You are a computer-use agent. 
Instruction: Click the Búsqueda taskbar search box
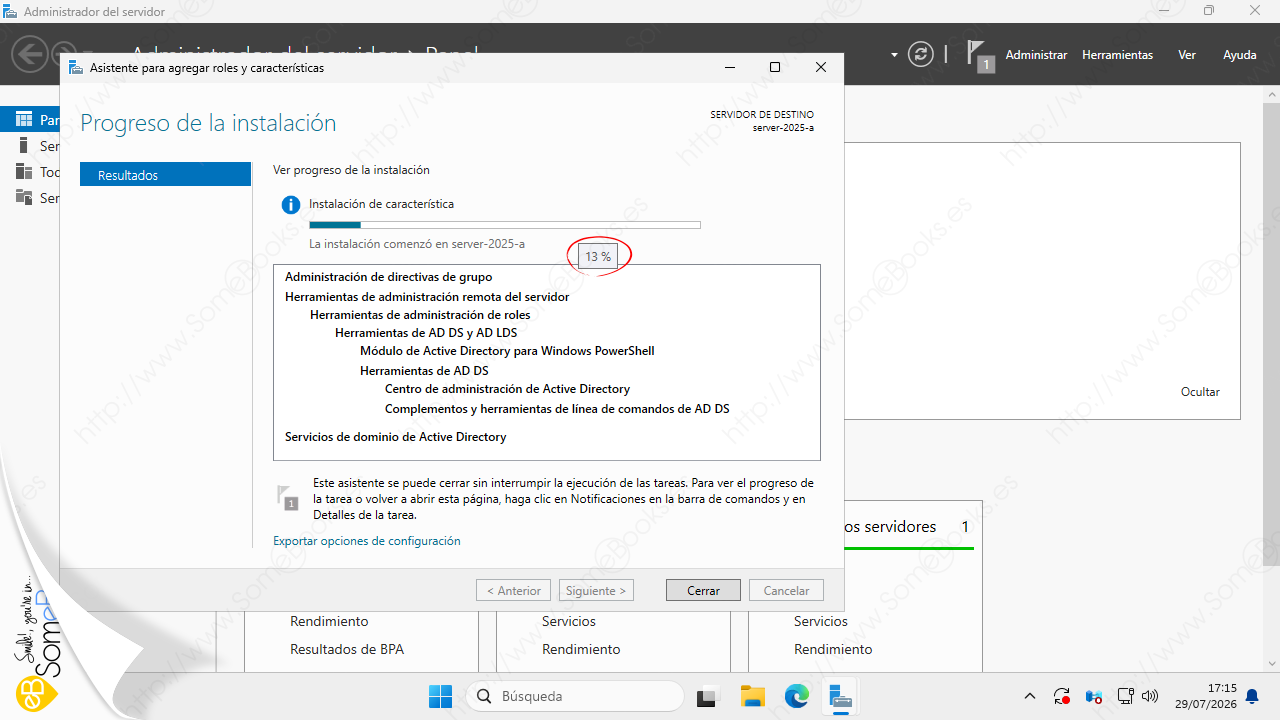tap(575, 696)
